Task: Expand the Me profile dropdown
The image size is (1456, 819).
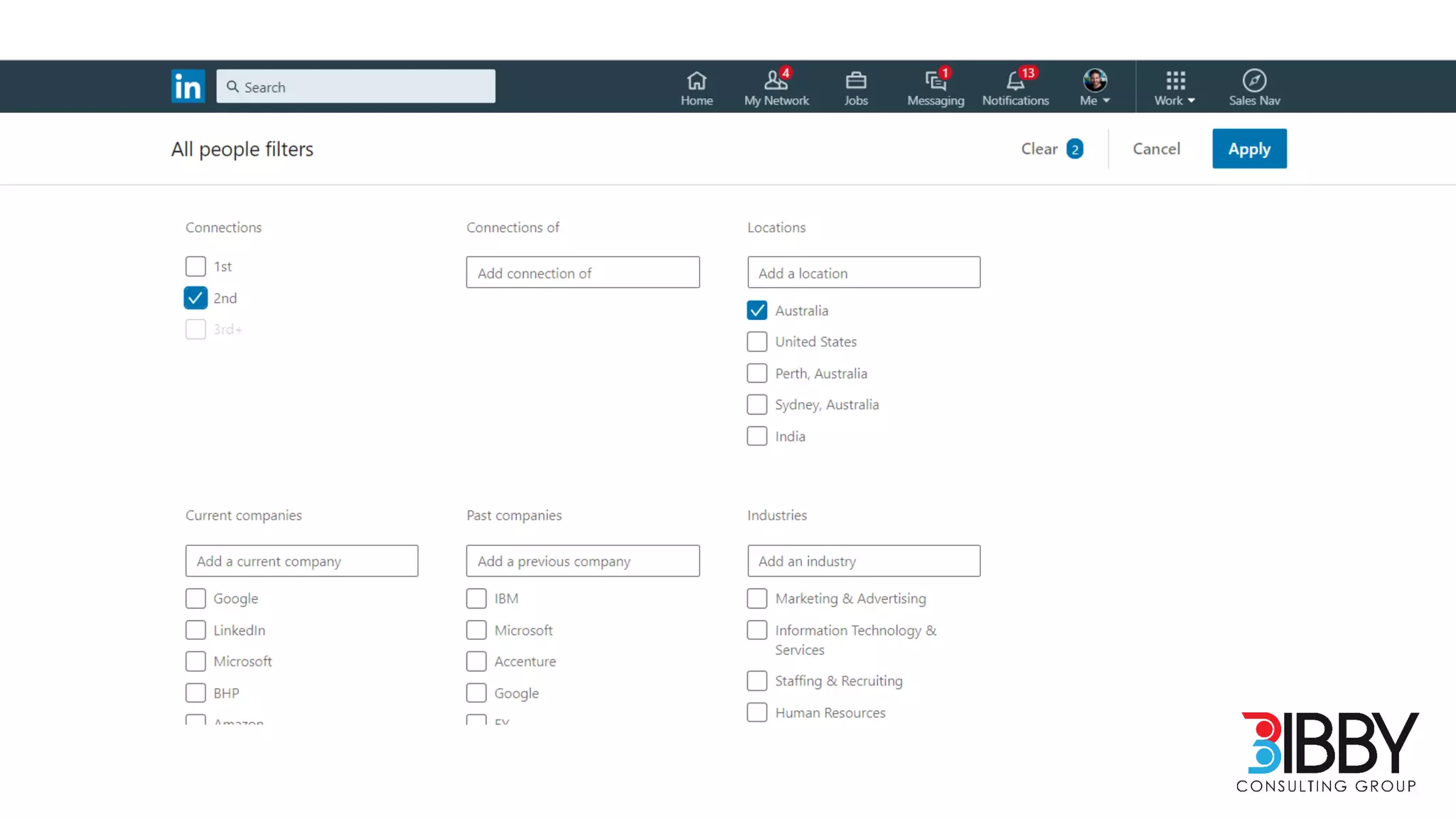Action: pos(1095,88)
